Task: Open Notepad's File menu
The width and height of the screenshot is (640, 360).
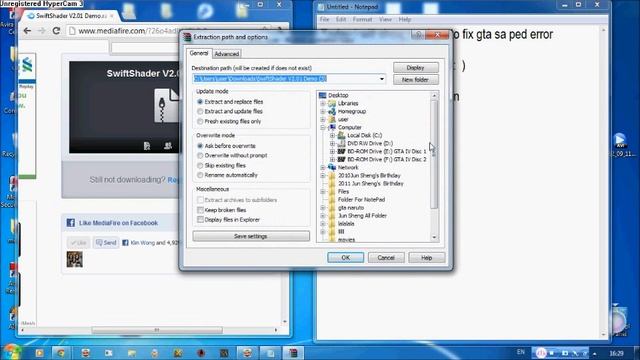Action: 324,19
